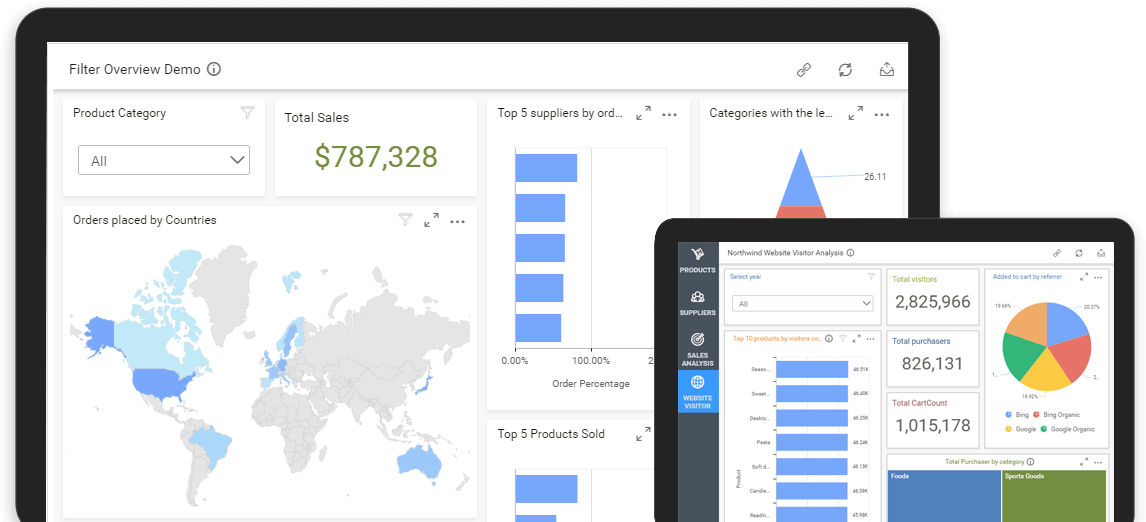Viewport: 1146px width, 522px height.
Task: Open more options for Orders by Countries
Action: [x=458, y=221]
